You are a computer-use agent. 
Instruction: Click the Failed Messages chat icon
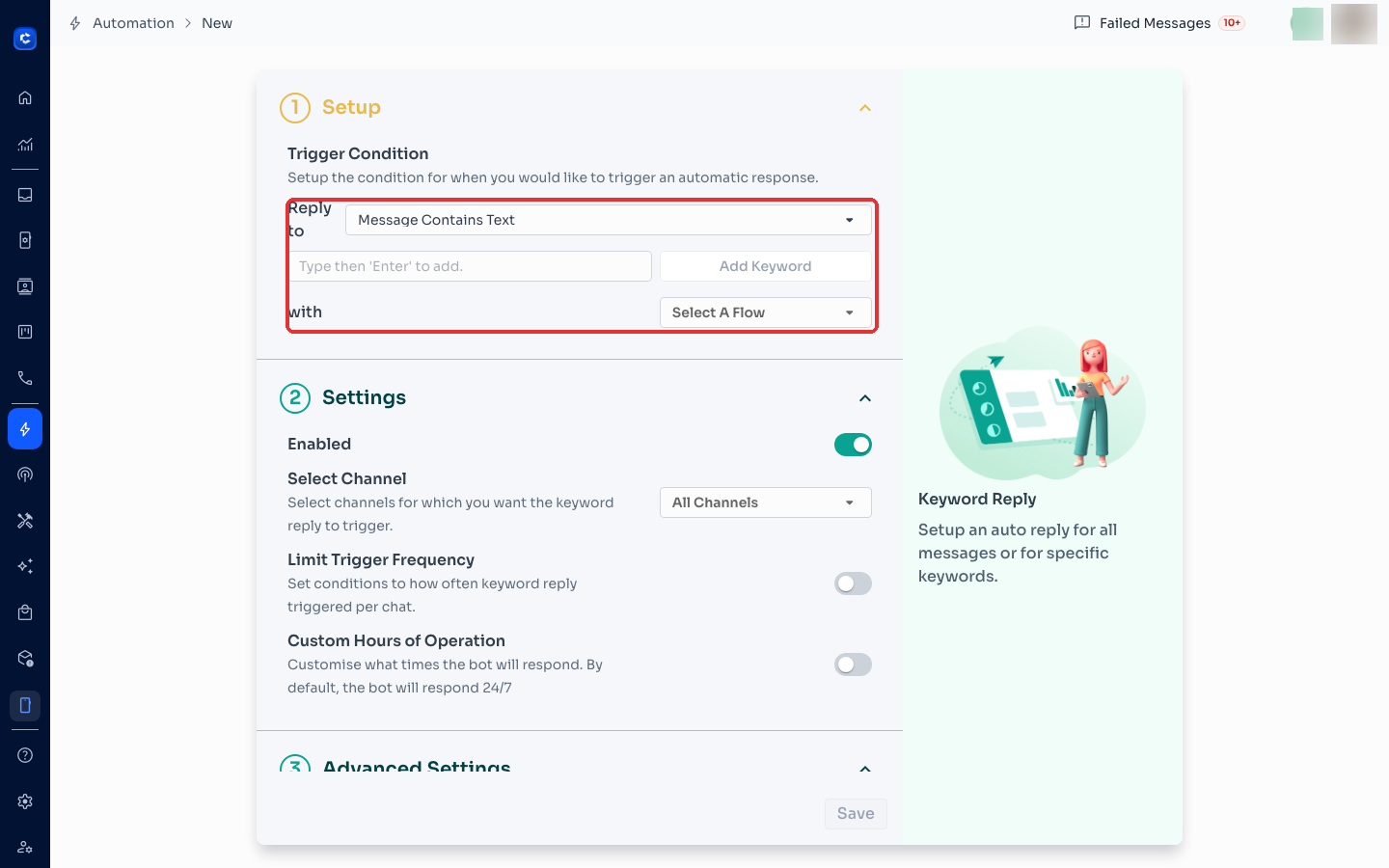tap(1082, 22)
